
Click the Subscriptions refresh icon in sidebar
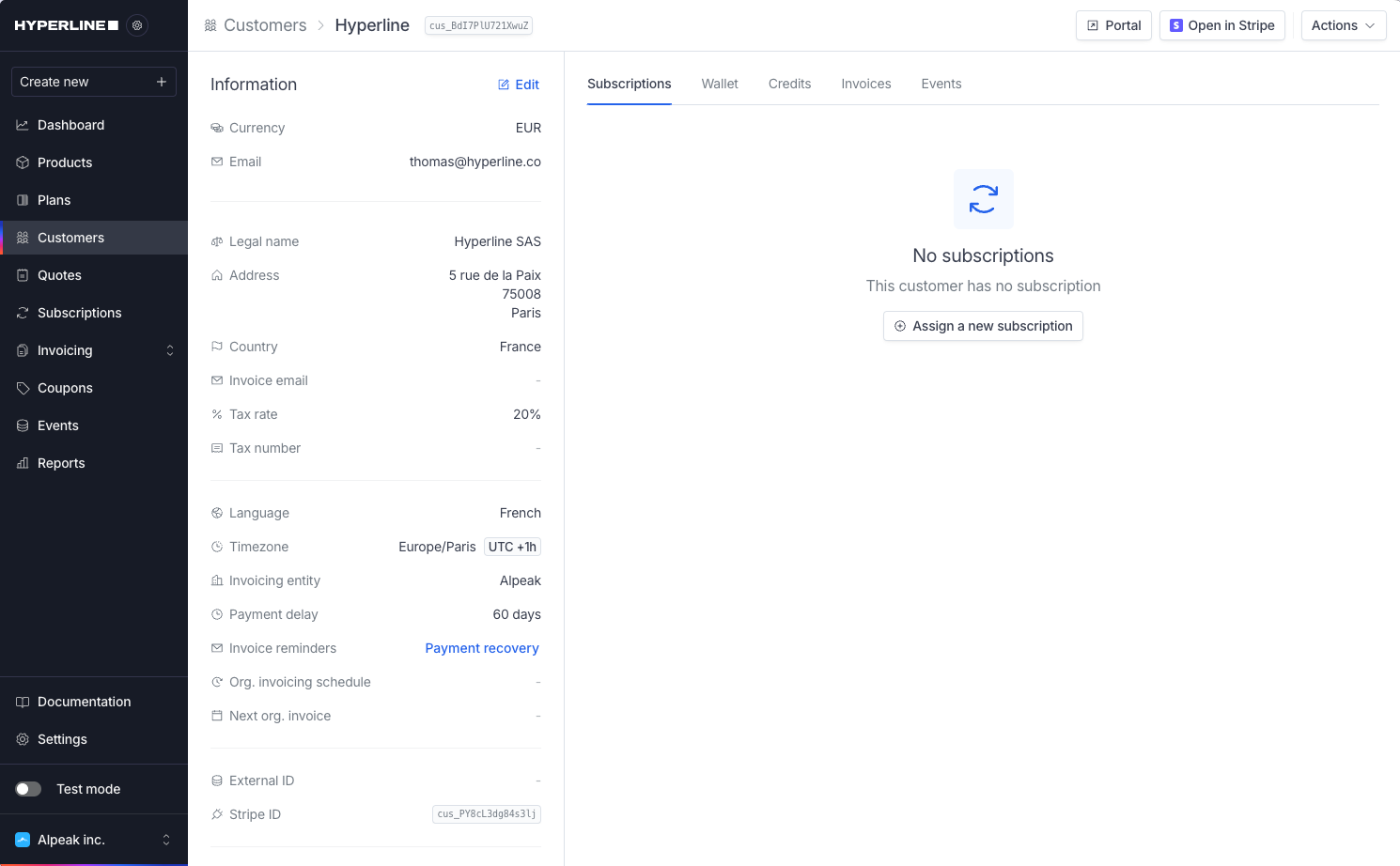pyautogui.click(x=23, y=313)
